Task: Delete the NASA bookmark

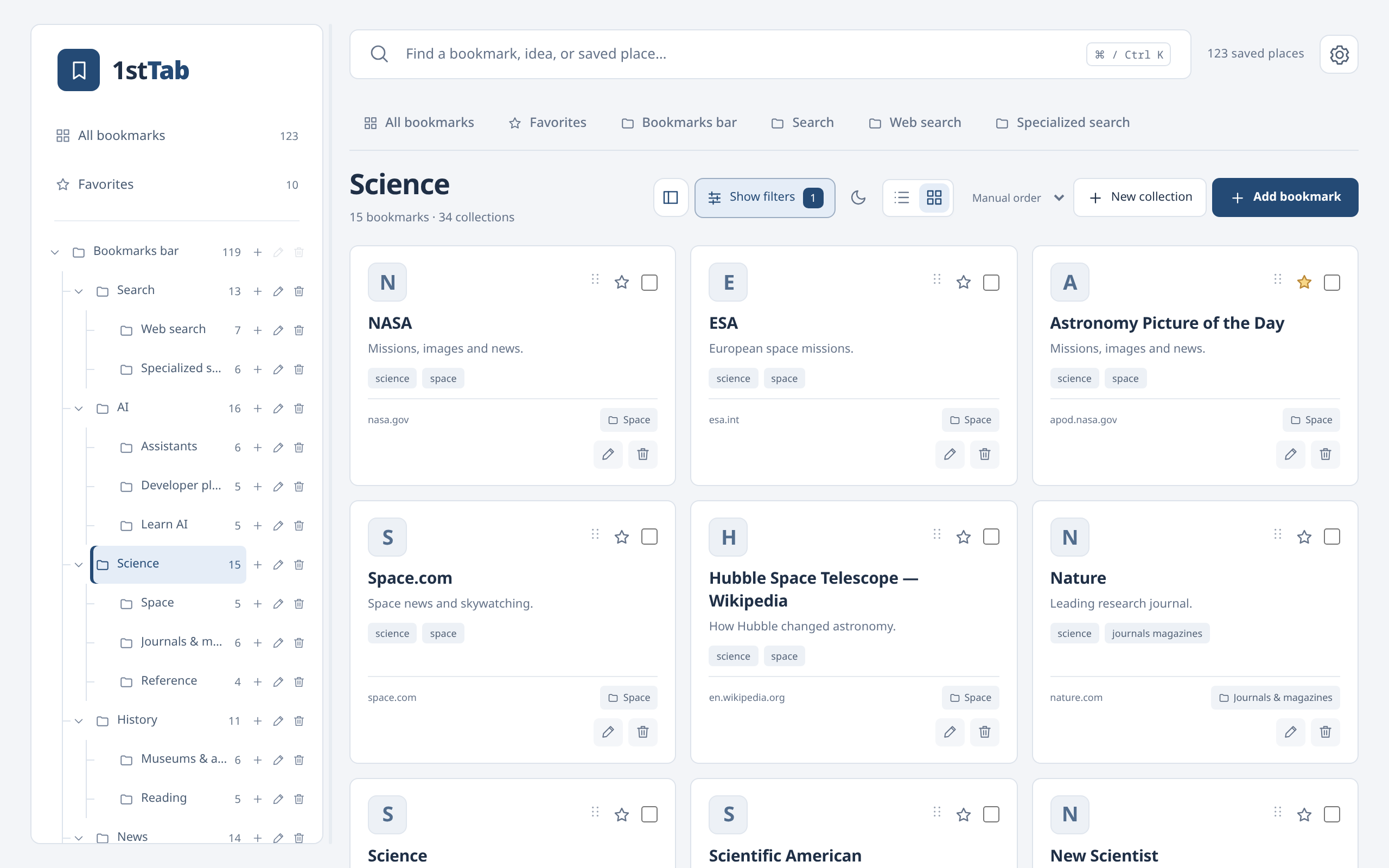Action: [642, 454]
